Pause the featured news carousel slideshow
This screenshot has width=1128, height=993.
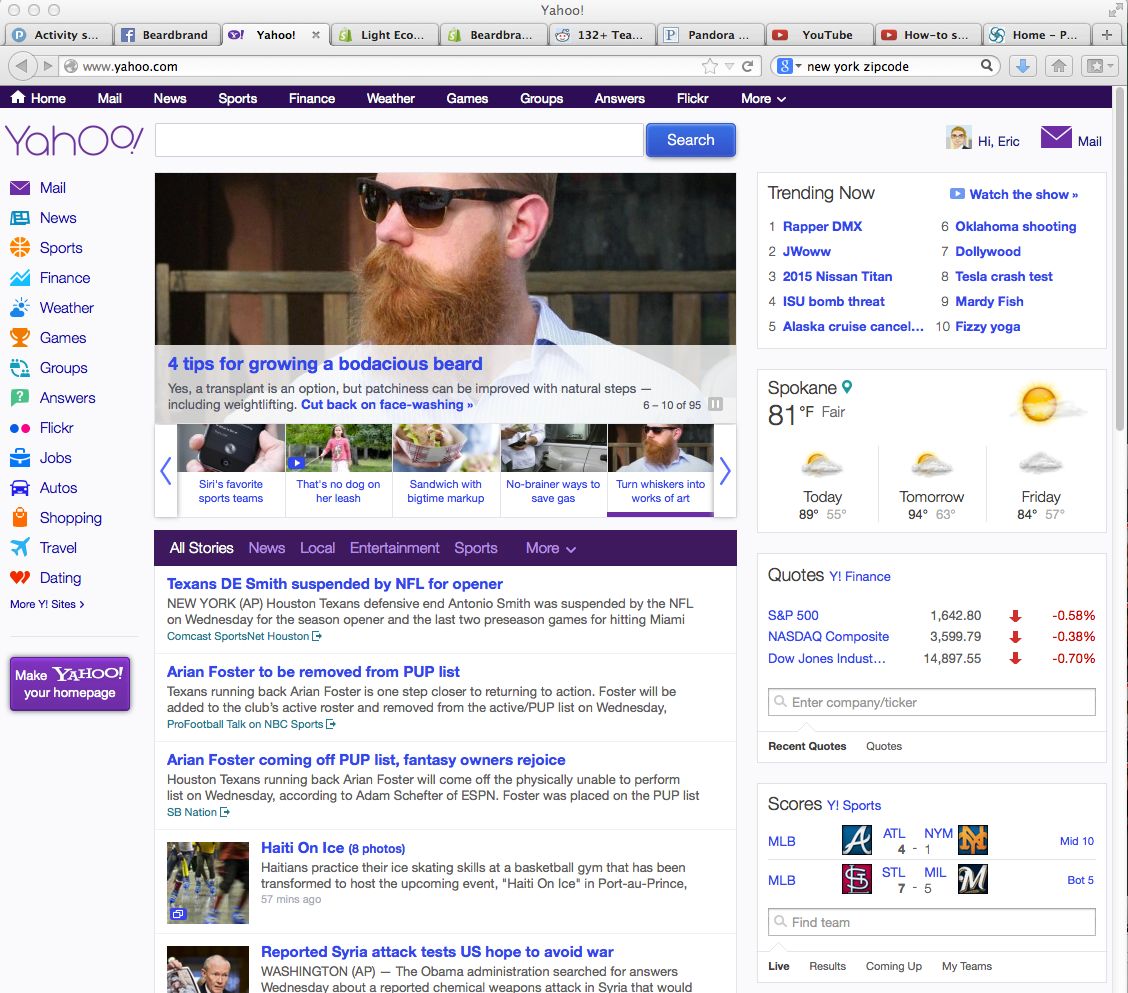716,404
